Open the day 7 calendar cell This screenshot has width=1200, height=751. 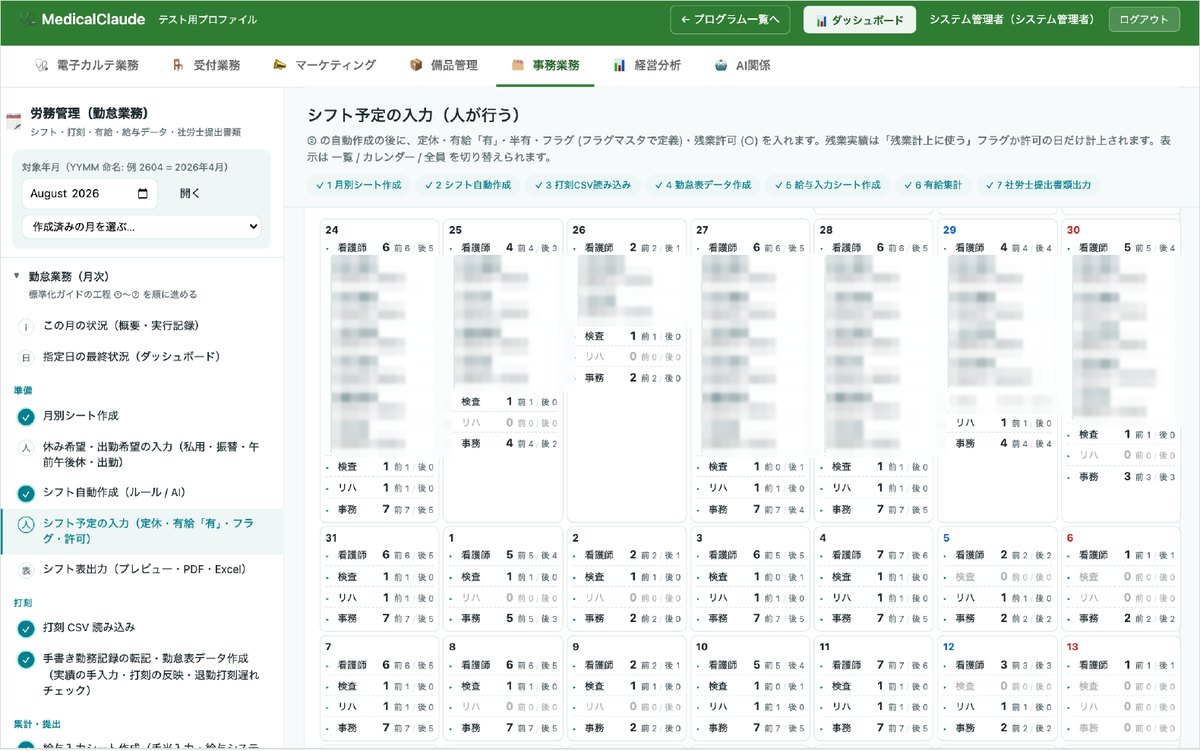click(379, 689)
